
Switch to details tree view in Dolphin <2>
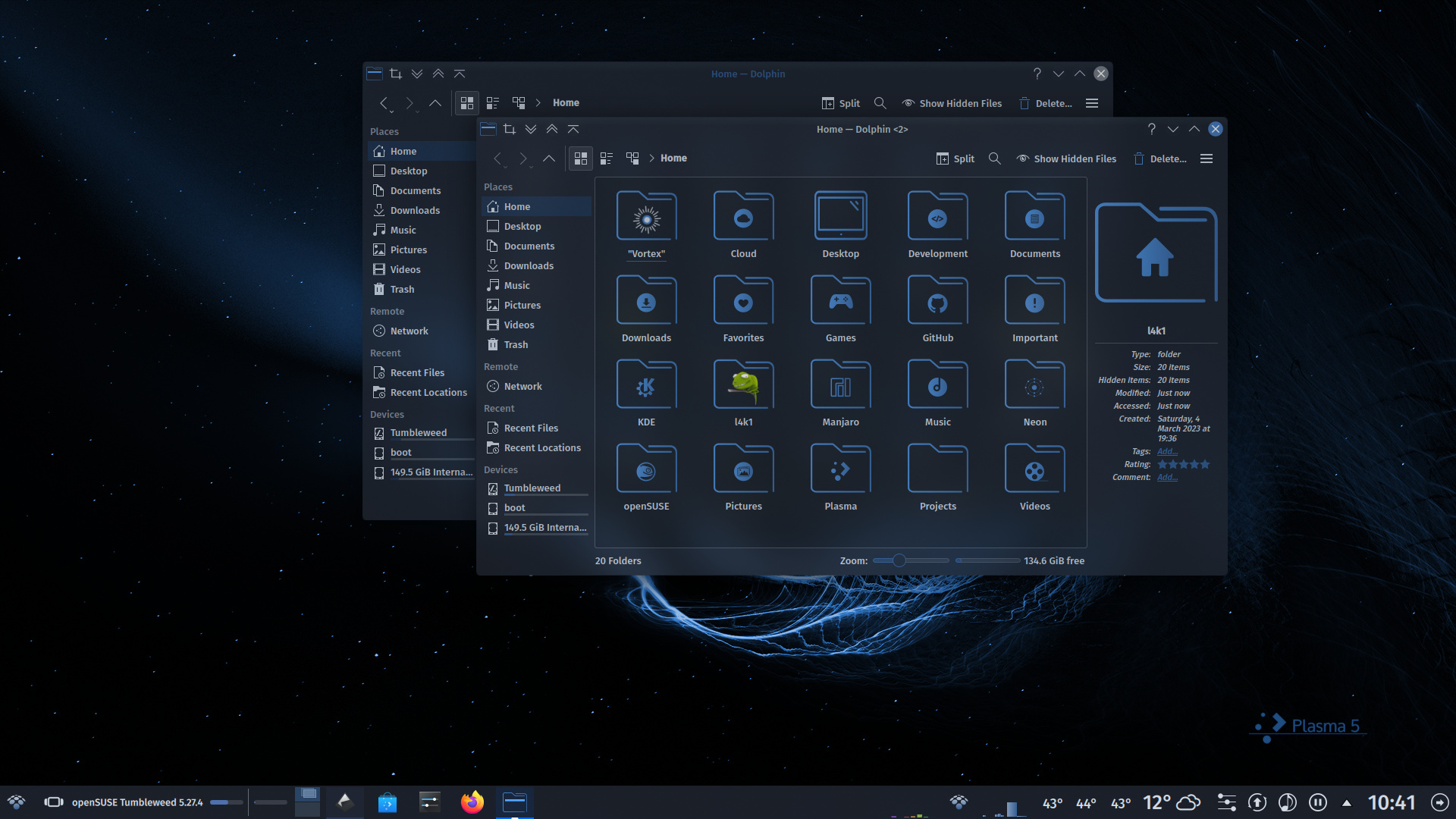point(632,158)
